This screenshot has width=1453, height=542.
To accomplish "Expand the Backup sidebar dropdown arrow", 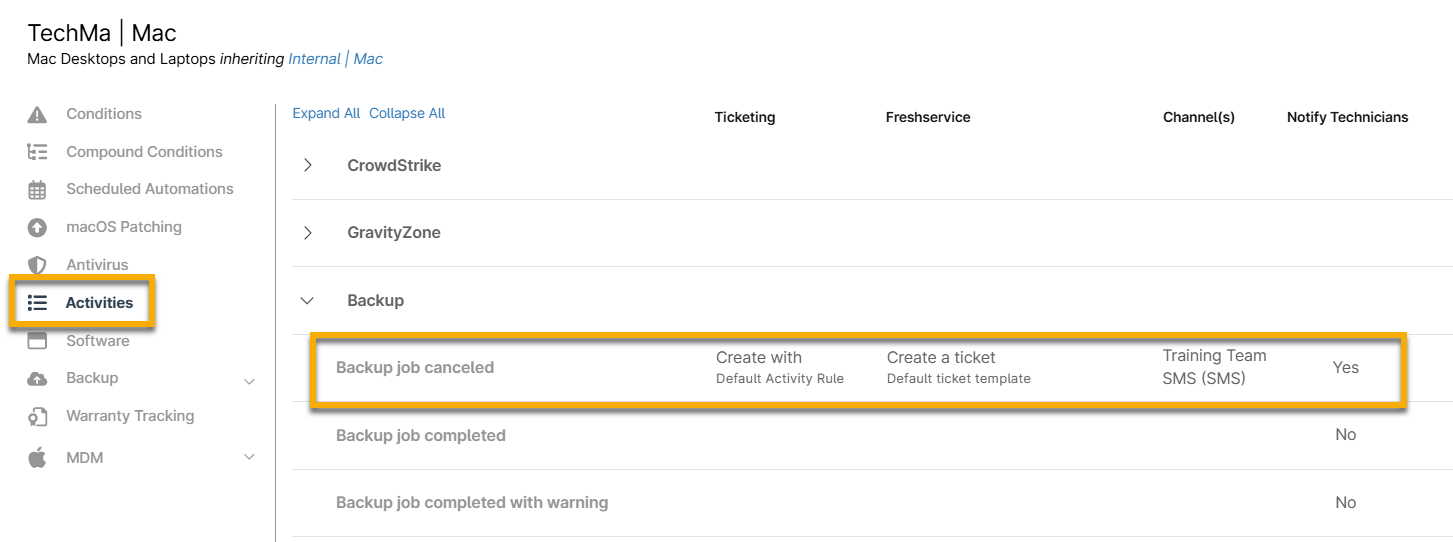I will [x=250, y=381].
